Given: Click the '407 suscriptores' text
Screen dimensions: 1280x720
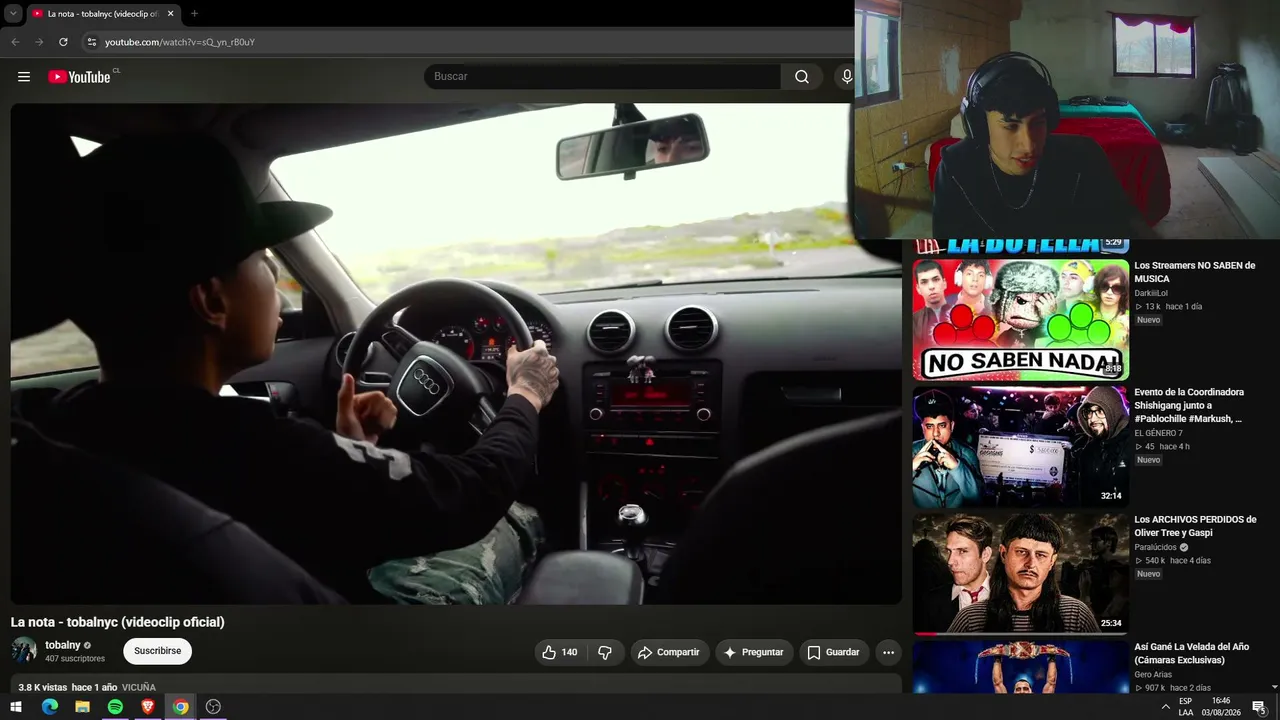Looking at the screenshot, I should (x=75, y=659).
